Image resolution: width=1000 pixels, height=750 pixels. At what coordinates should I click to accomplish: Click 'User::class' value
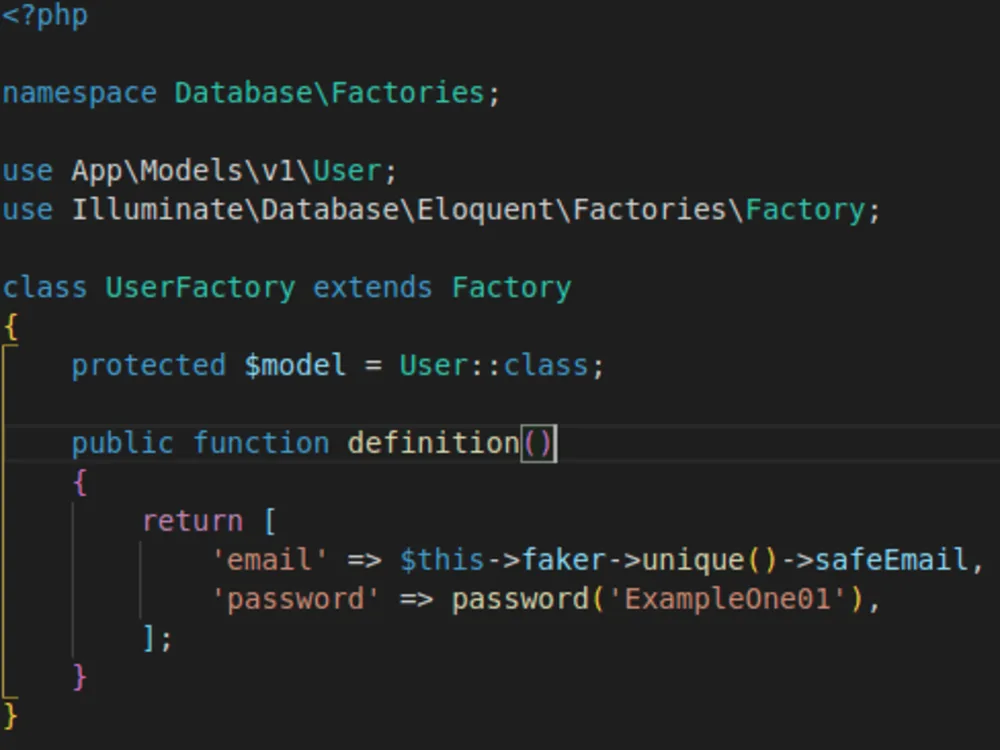pyautogui.click(x=494, y=366)
